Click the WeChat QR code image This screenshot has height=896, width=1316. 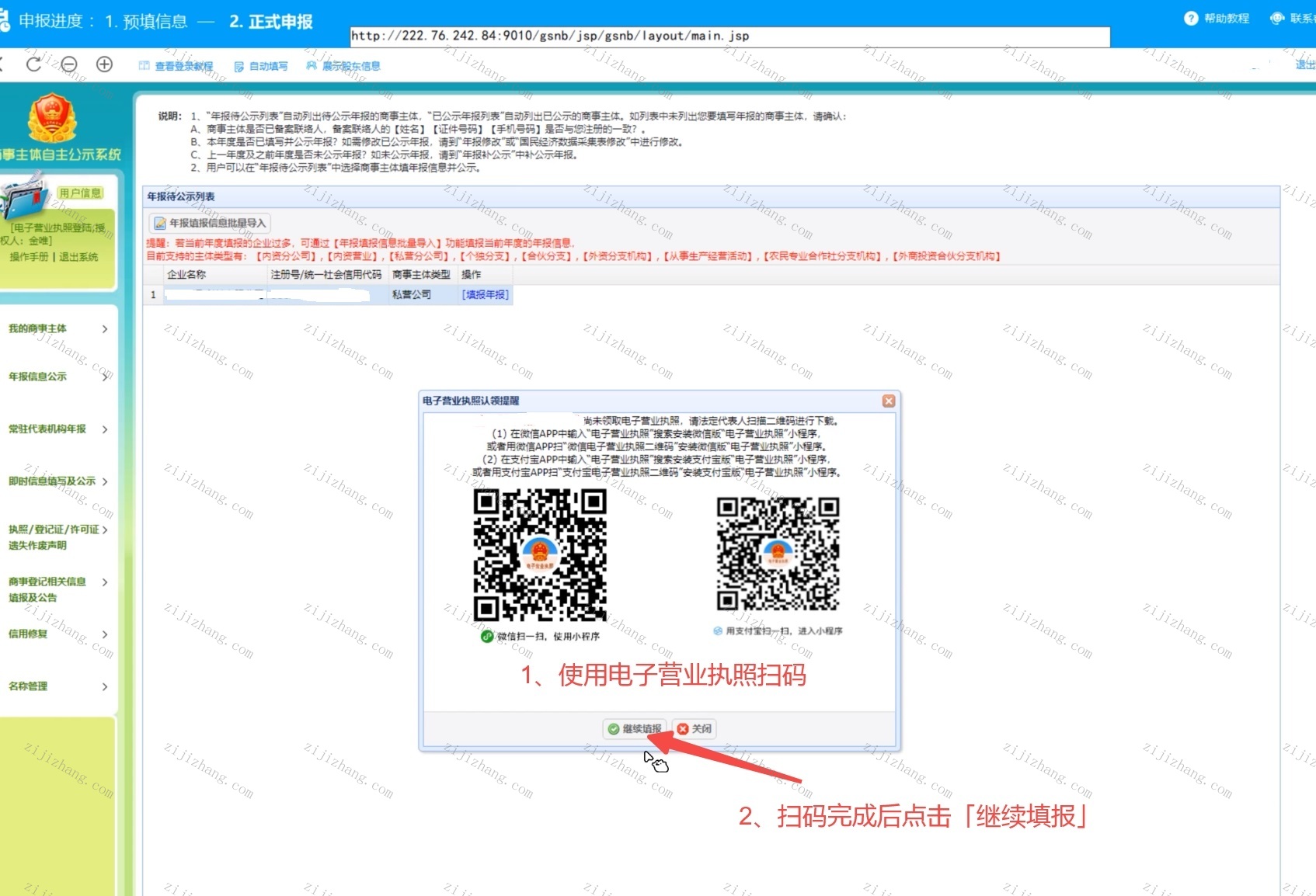(x=540, y=554)
